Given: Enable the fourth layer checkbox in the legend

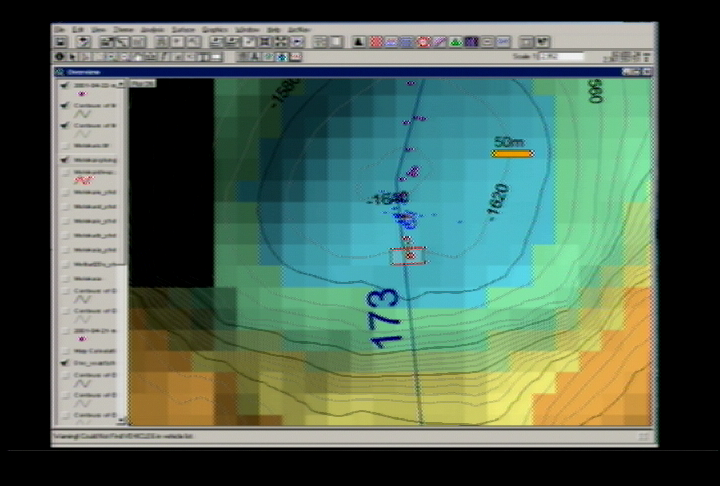Looking at the screenshot, I should click(x=65, y=145).
